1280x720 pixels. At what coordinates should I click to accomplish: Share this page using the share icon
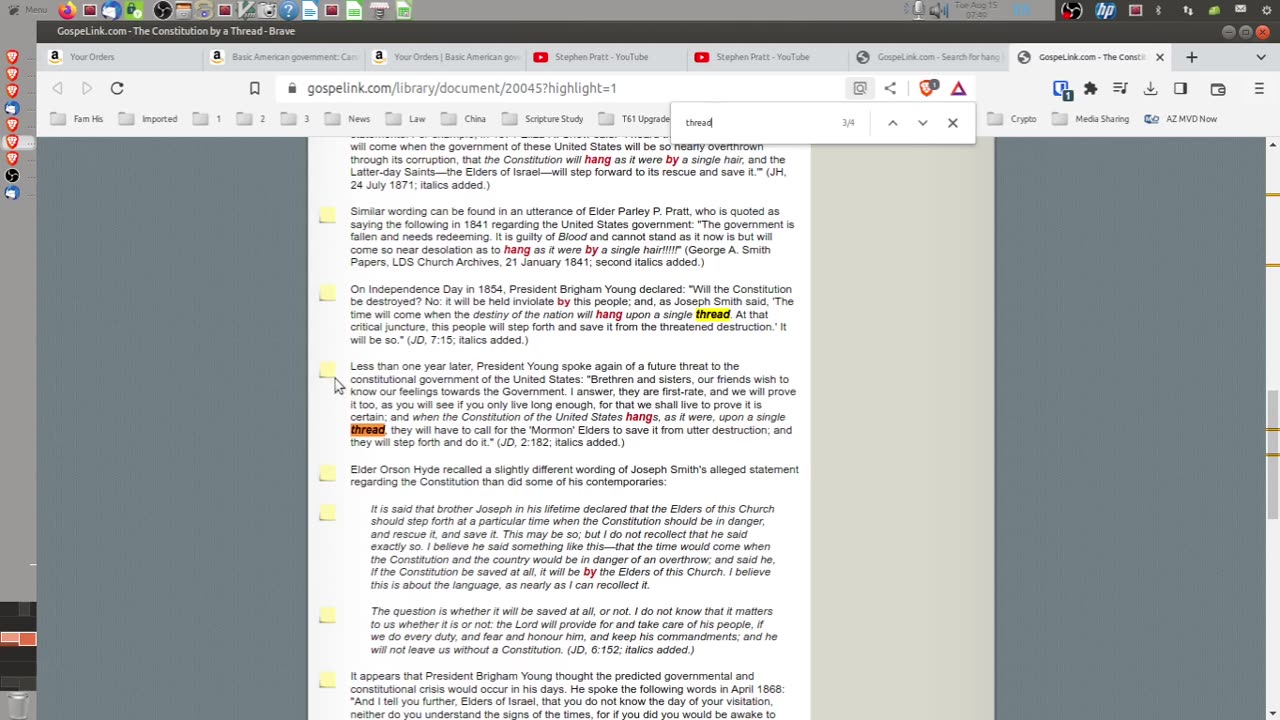(890, 88)
